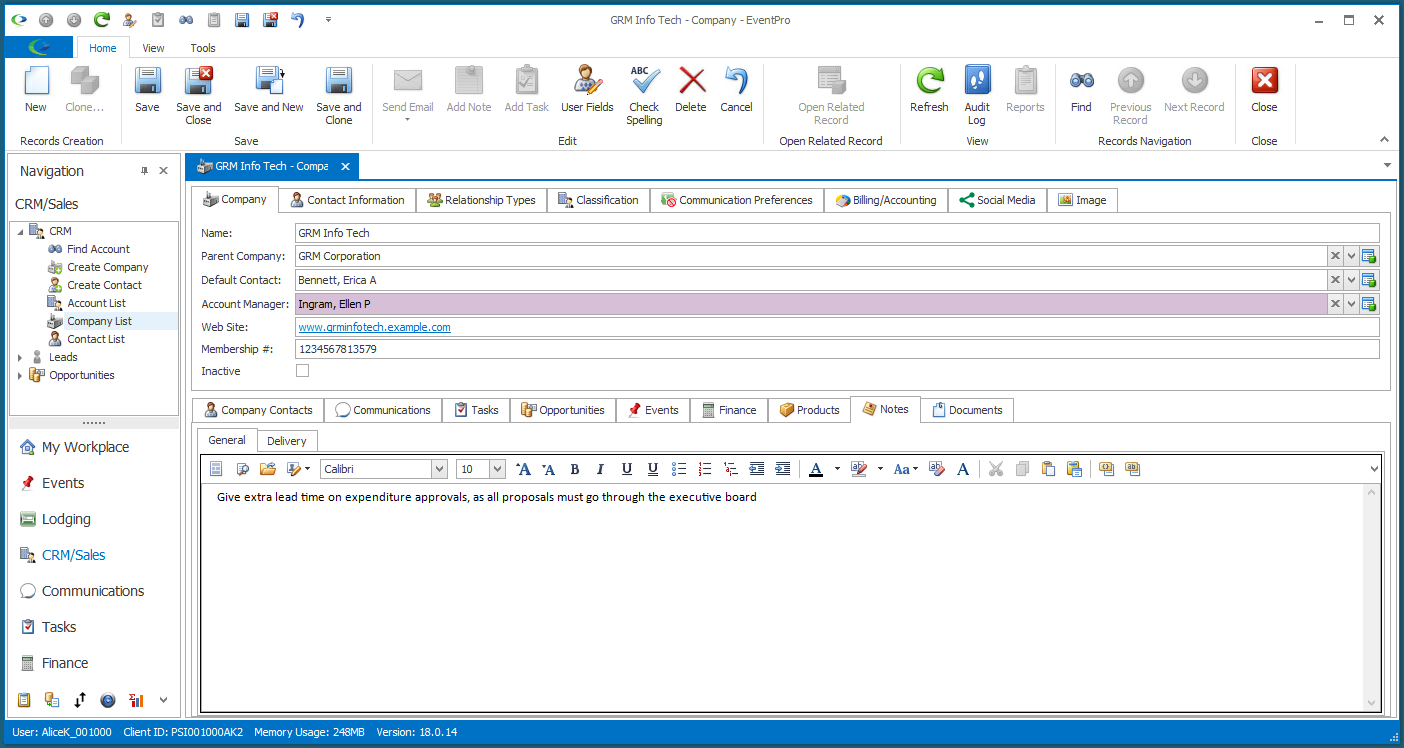Click the quick access toolbar refresh arrow

[x=102, y=19]
